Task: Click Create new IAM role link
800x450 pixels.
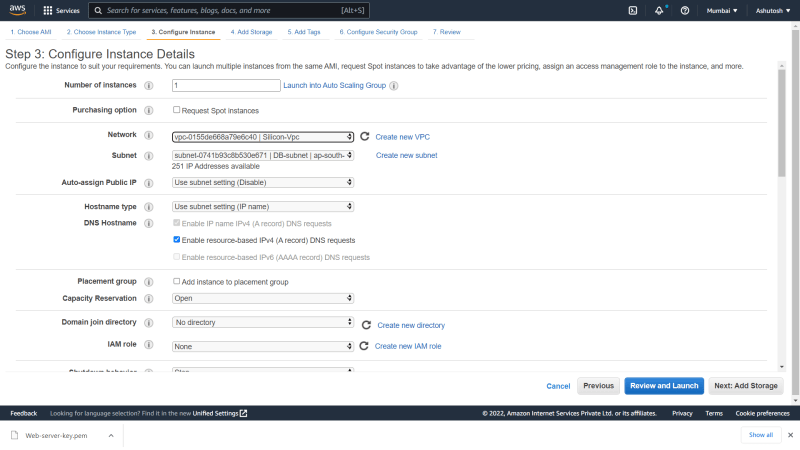Action: tap(408, 346)
